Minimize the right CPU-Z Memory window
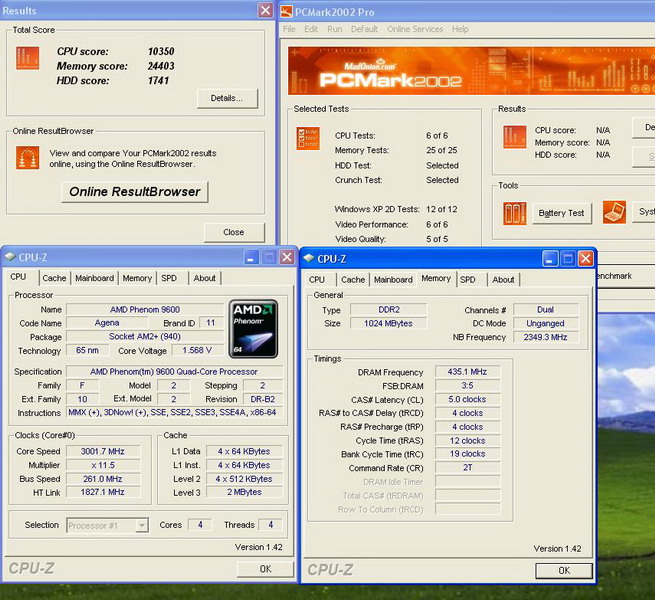Image resolution: width=655 pixels, height=600 pixels. (550, 259)
